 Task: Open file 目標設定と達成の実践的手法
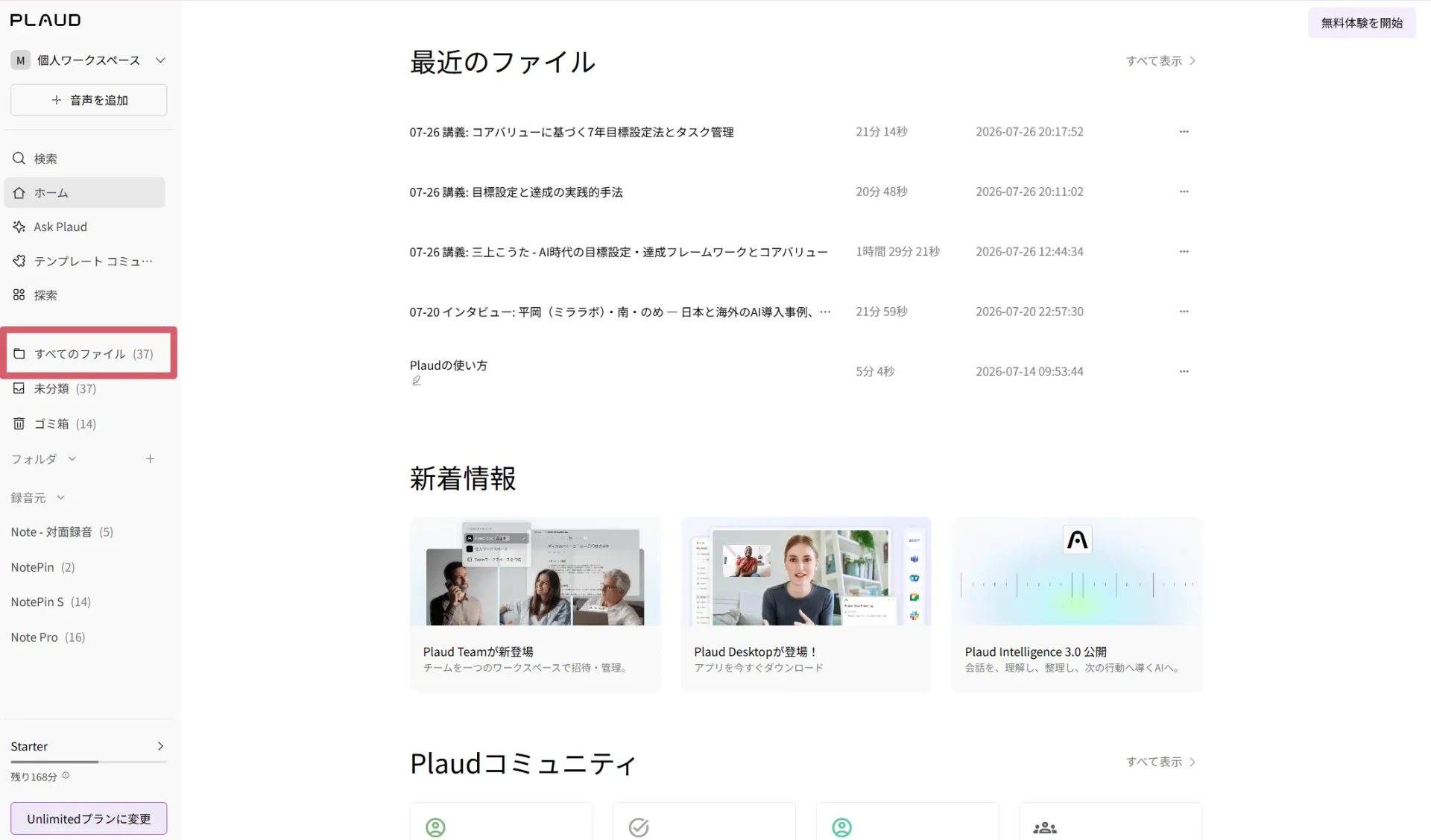click(516, 192)
